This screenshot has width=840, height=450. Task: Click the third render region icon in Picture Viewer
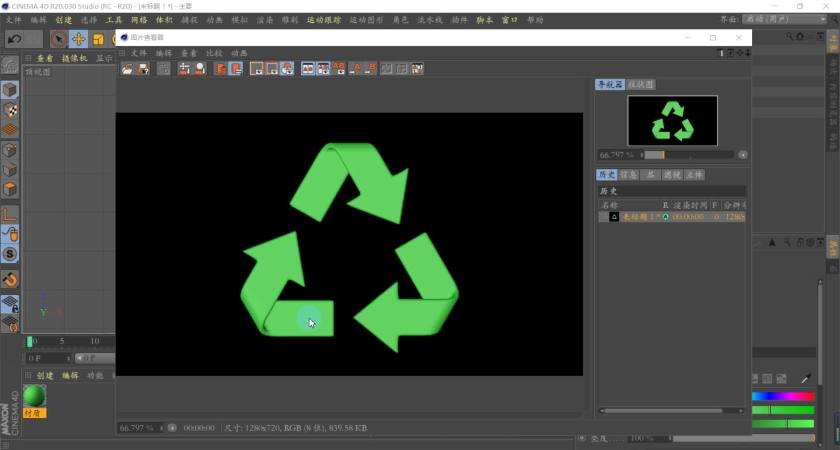[287, 69]
